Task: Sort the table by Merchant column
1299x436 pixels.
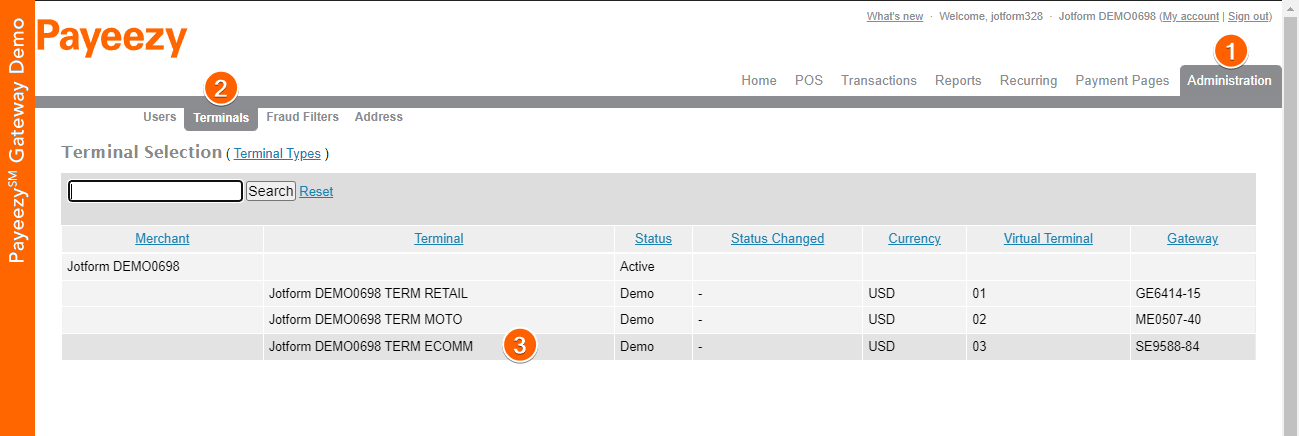Action: (162, 239)
